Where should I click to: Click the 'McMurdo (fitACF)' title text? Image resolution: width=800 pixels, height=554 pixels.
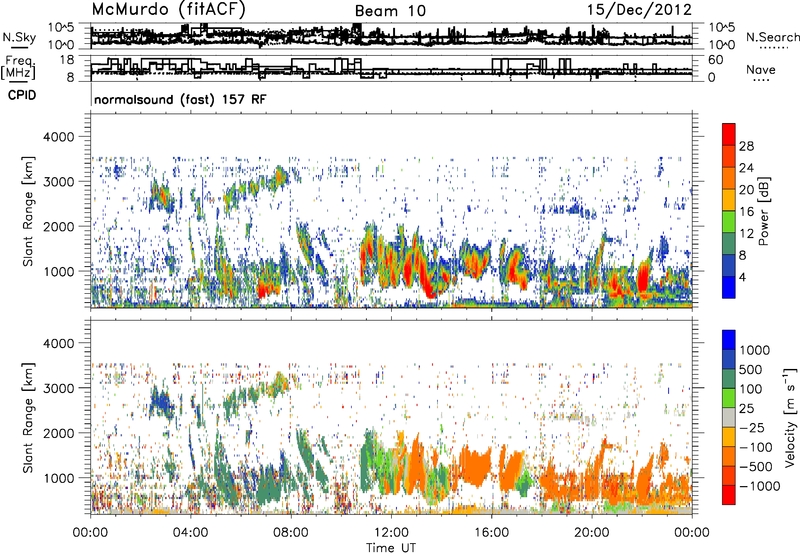point(168,10)
